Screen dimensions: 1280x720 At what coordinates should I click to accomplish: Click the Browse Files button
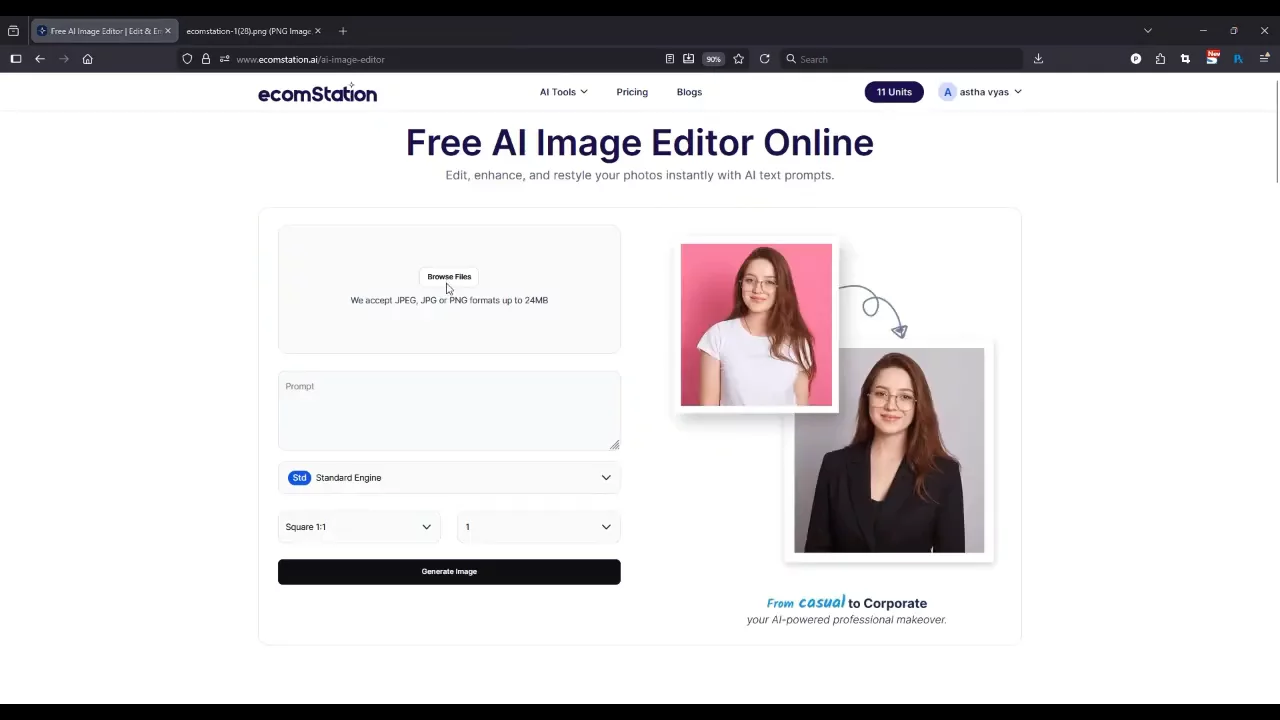click(x=449, y=277)
